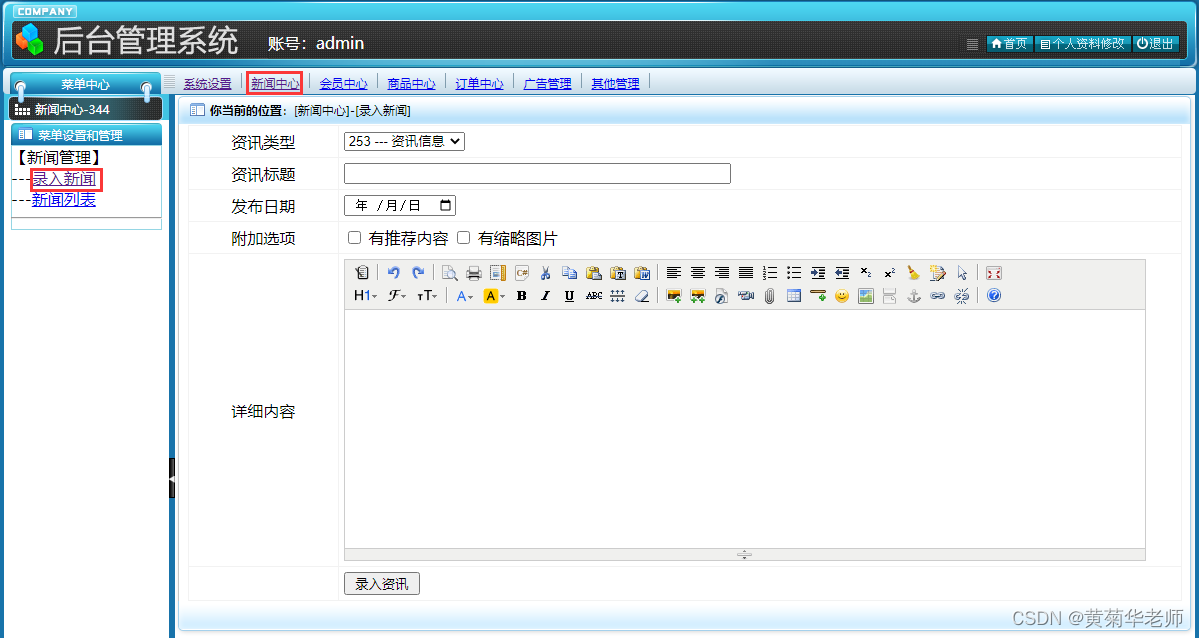
Task: Click the paste clipboard icon
Action: click(594, 273)
